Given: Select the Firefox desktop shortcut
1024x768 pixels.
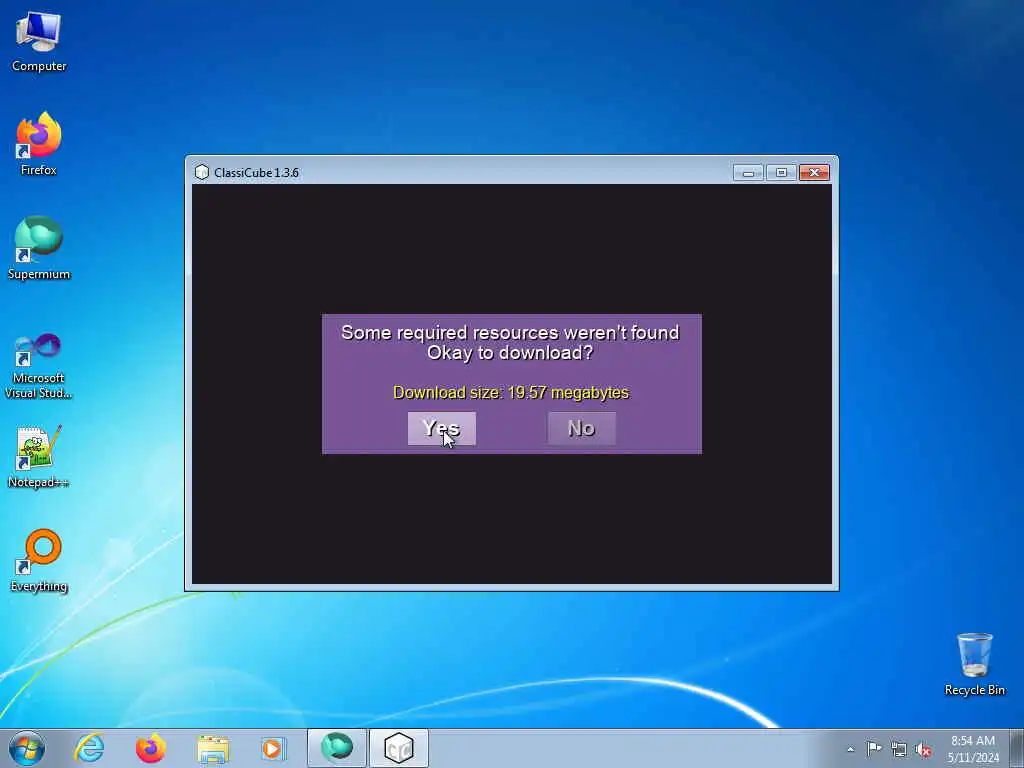Looking at the screenshot, I should 39,144.
